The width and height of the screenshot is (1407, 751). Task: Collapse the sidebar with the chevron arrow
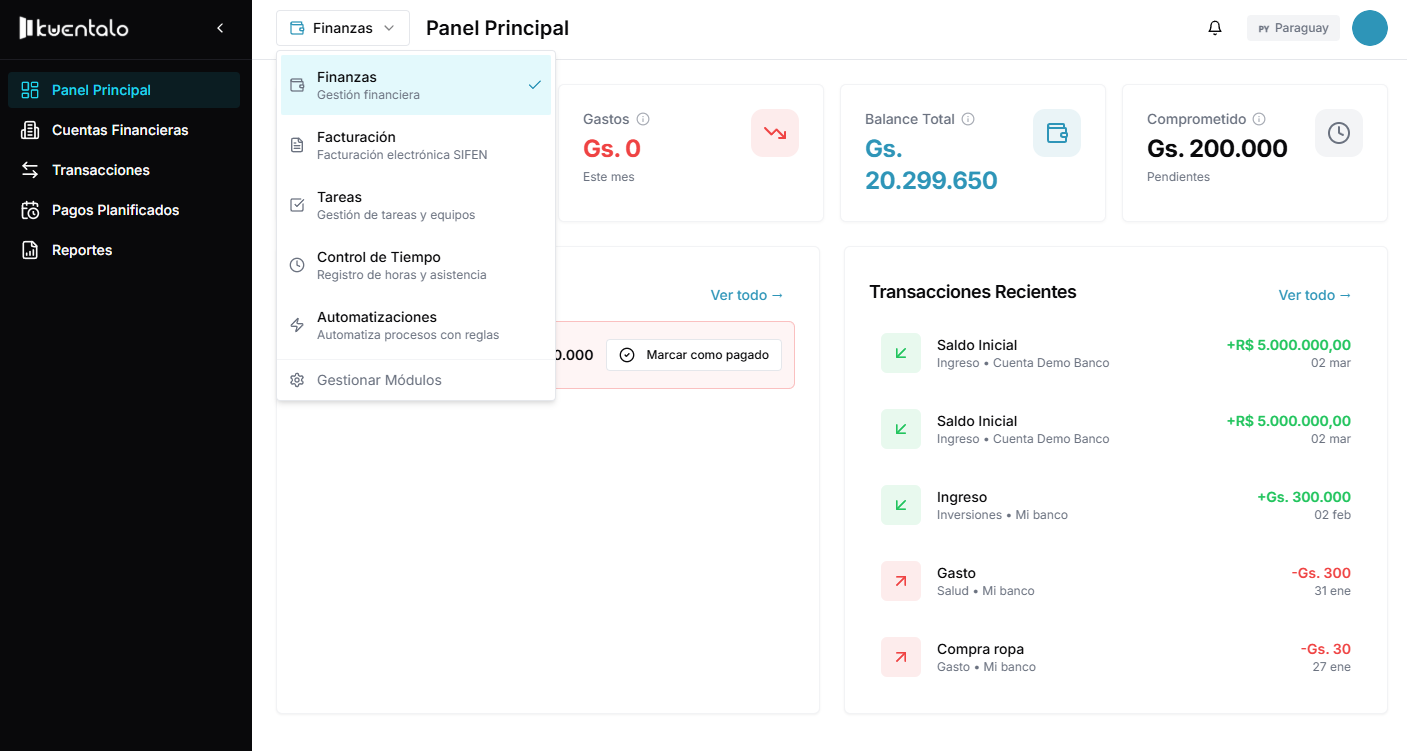(x=220, y=28)
